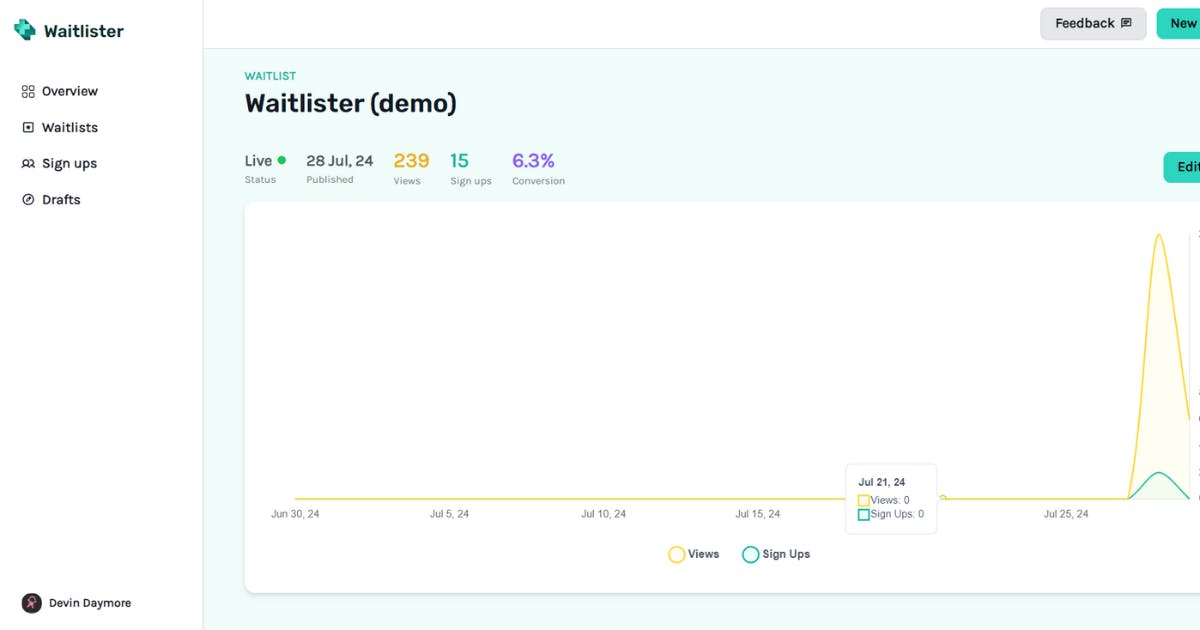
Task: Click the 6.3% Conversion stat
Action: click(x=538, y=167)
